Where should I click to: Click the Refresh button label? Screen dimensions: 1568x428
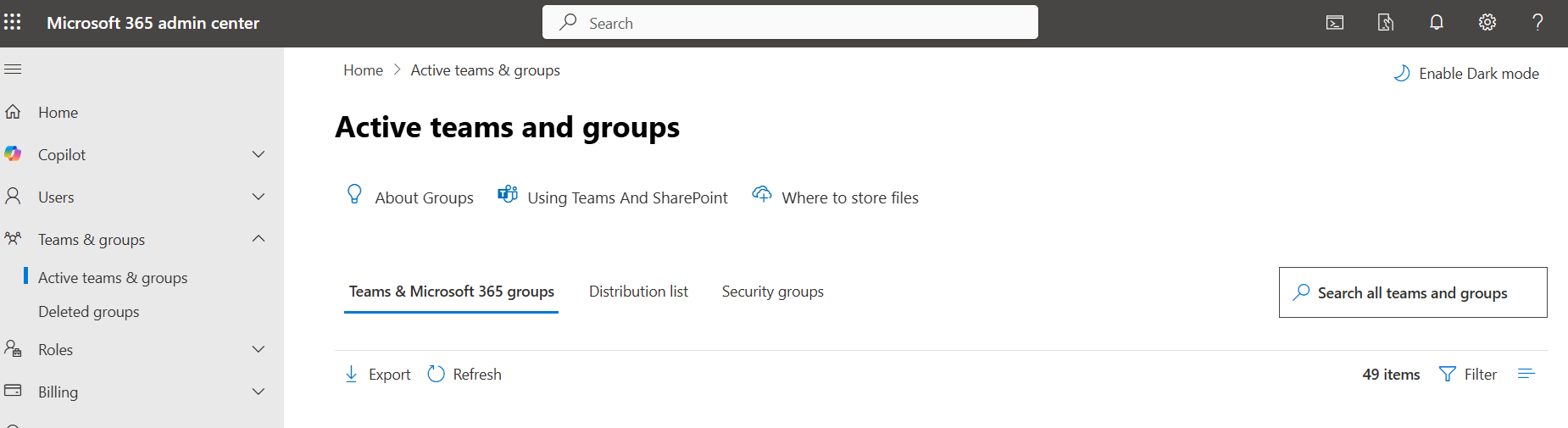point(477,374)
